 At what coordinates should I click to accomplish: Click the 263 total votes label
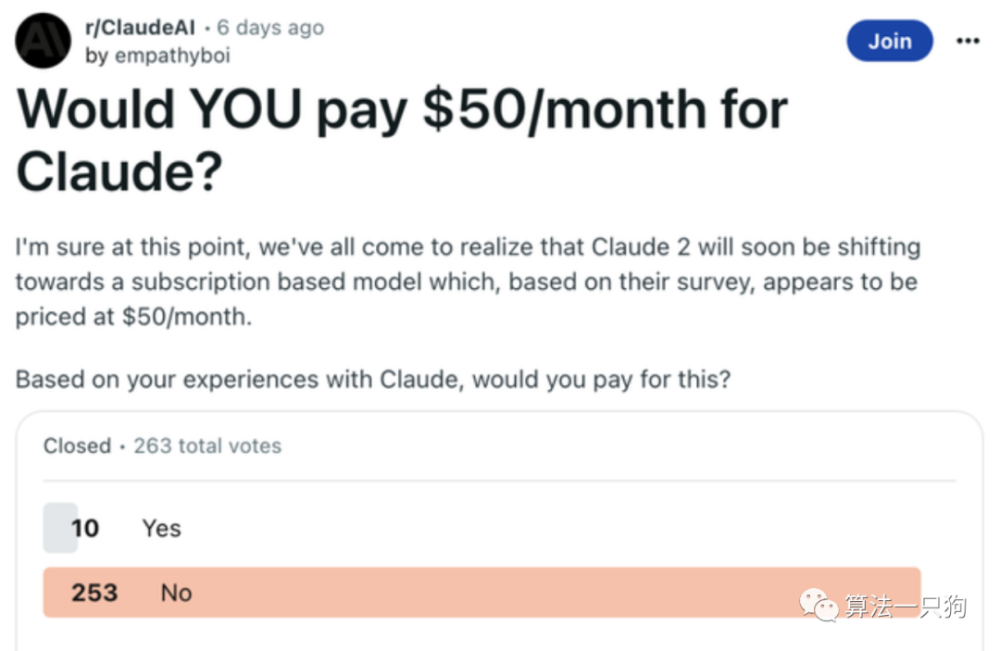207,446
